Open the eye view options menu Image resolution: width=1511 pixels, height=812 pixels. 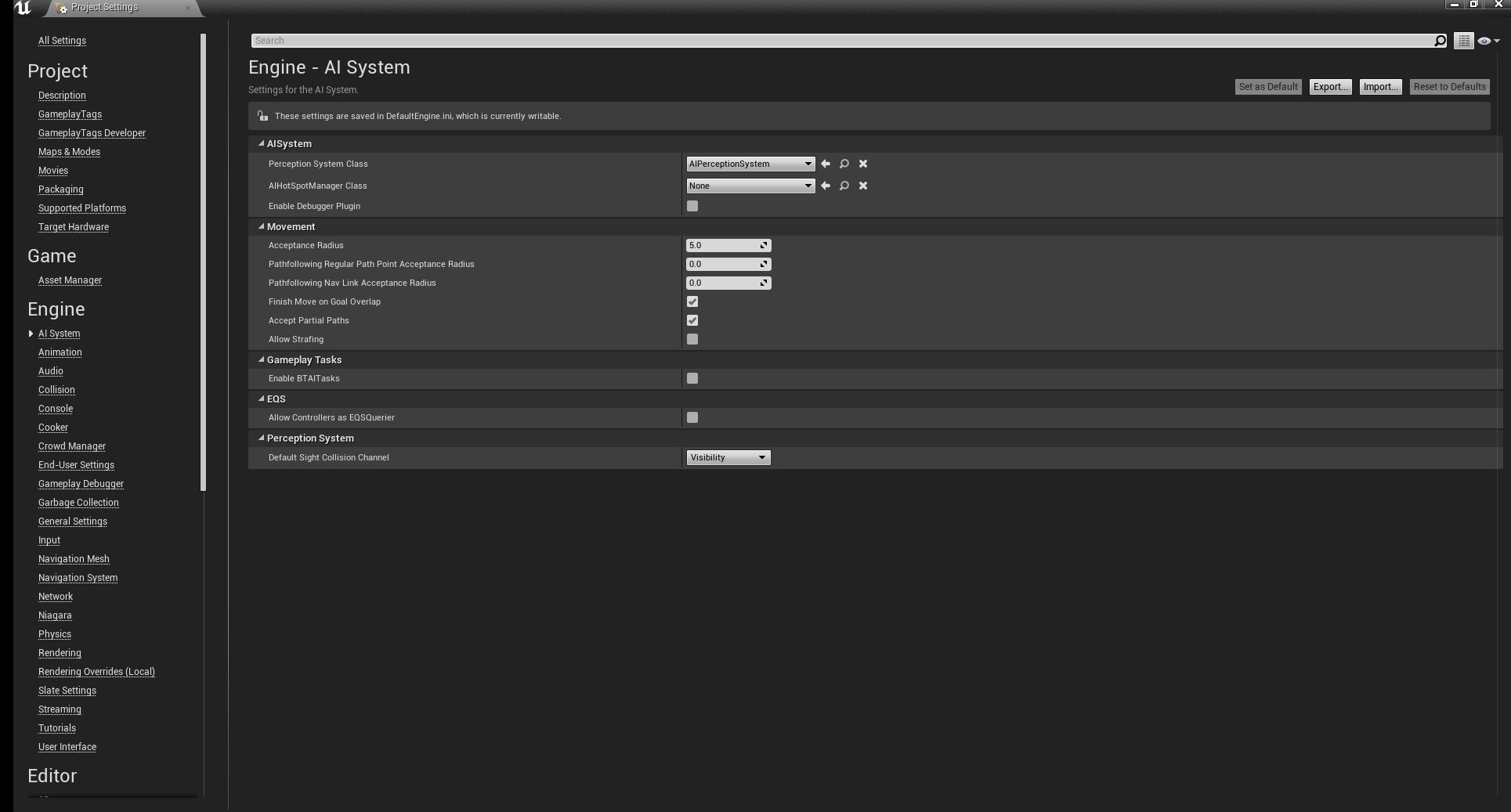pos(1488,41)
